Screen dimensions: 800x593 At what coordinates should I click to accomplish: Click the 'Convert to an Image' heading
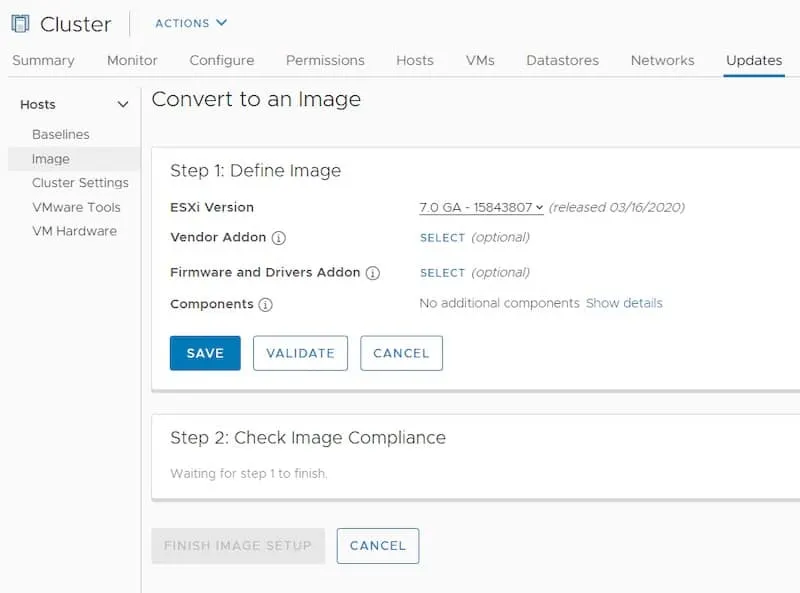click(x=256, y=99)
